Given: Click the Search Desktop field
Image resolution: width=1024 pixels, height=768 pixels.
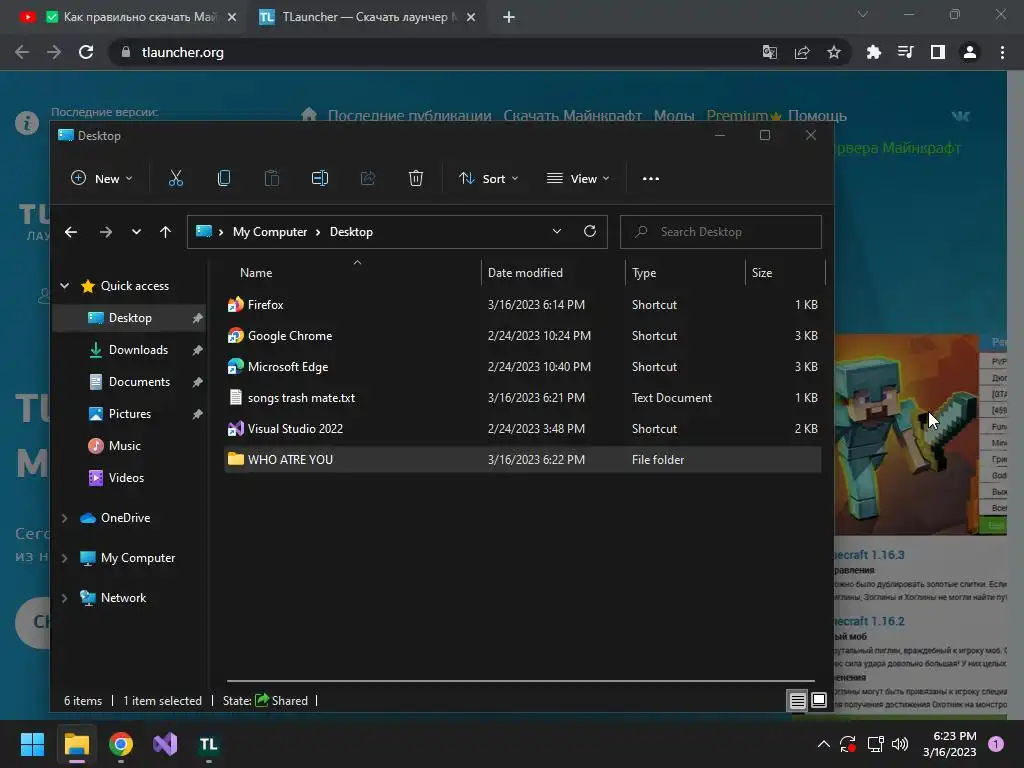Looking at the screenshot, I should coord(720,232).
